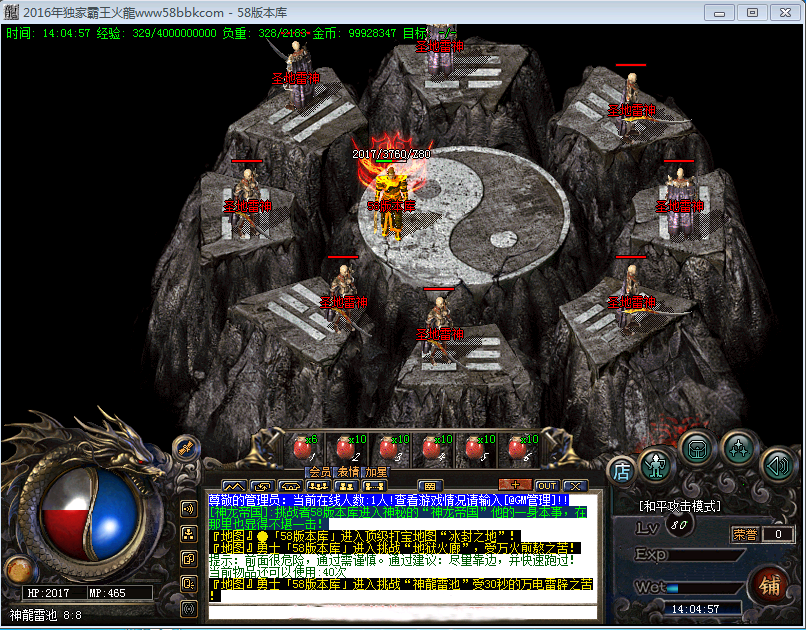The image size is (806, 630).
Task: Open the skills sparkle icon
Action: tap(739, 450)
